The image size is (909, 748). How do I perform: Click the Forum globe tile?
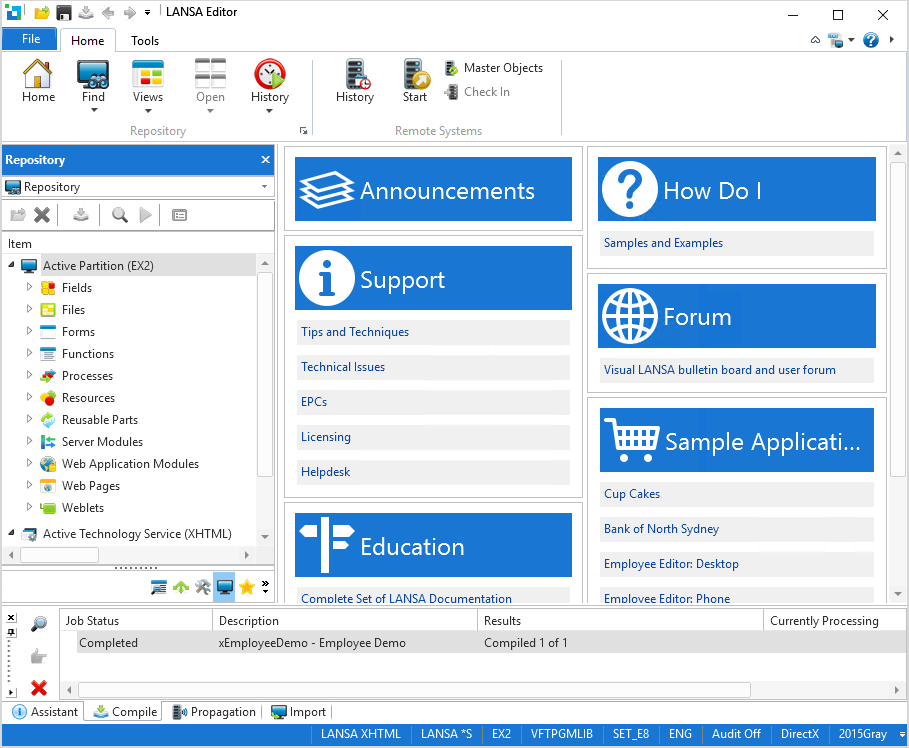736,316
